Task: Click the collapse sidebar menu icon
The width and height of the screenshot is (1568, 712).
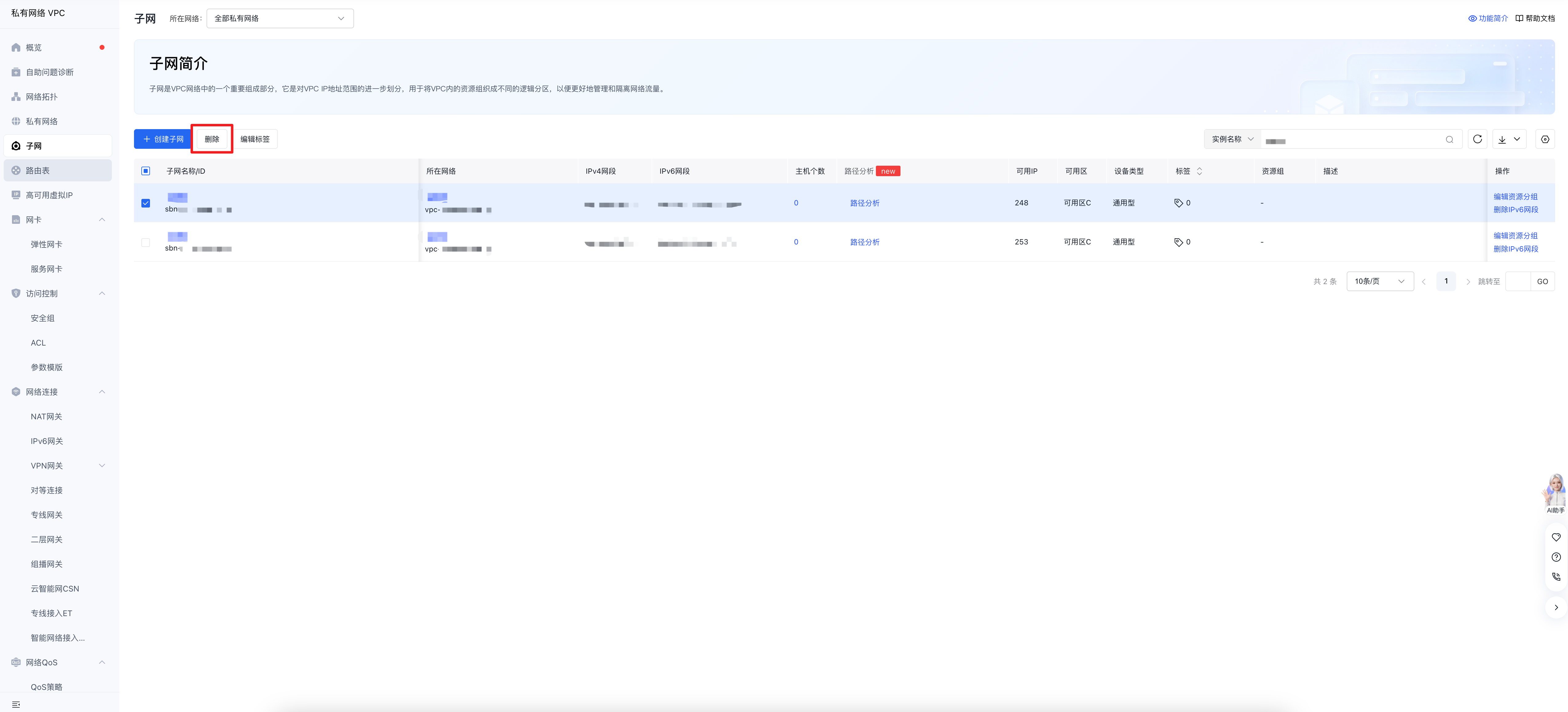Action: click(16, 705)
